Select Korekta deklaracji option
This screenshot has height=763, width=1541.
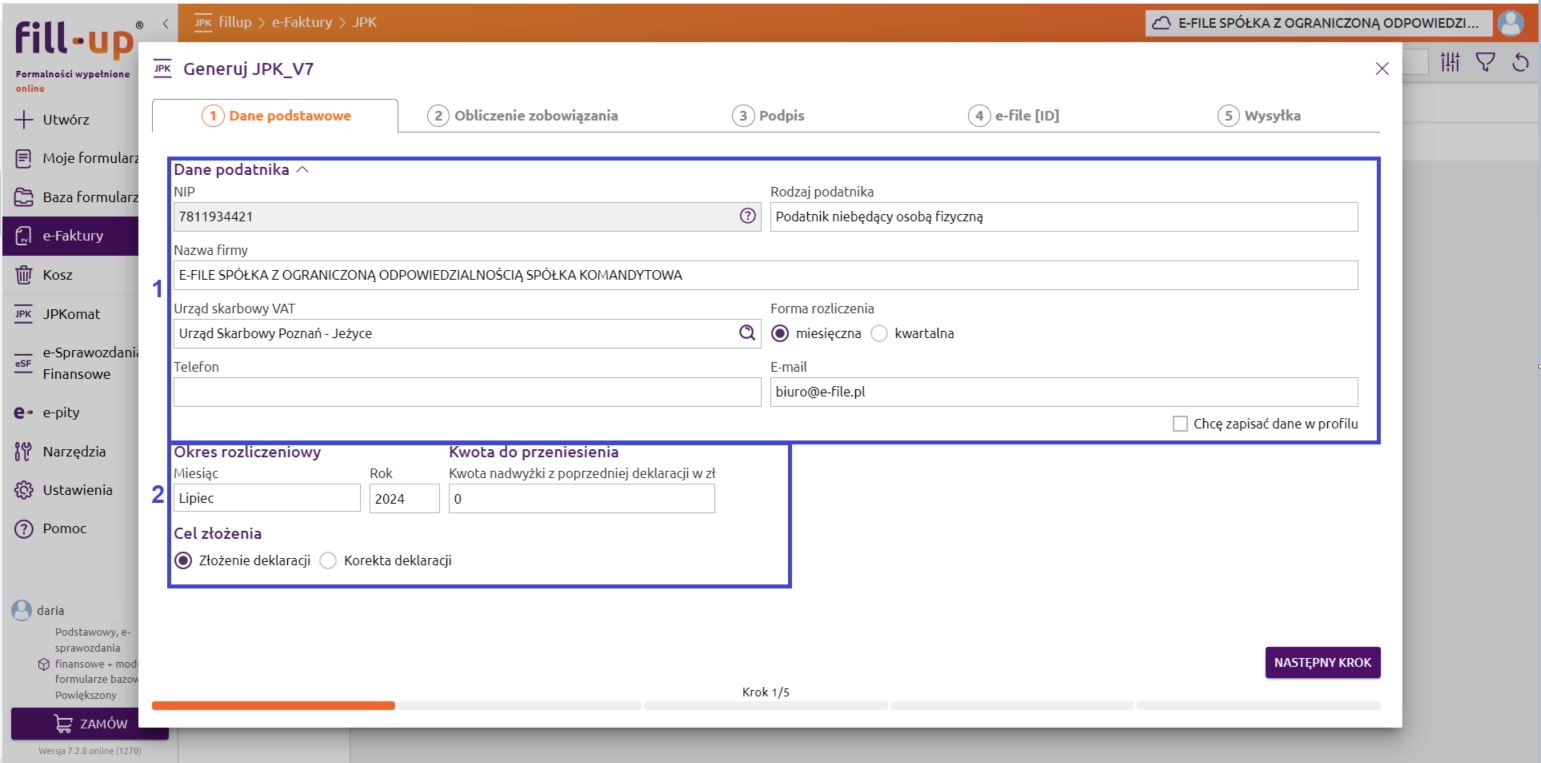tap(328, 560)
